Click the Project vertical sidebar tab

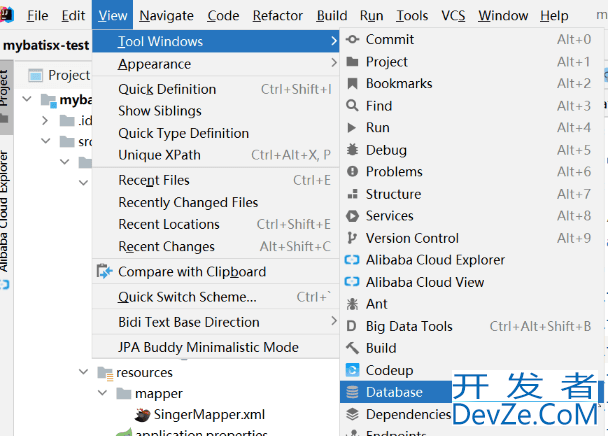point(5,96)
